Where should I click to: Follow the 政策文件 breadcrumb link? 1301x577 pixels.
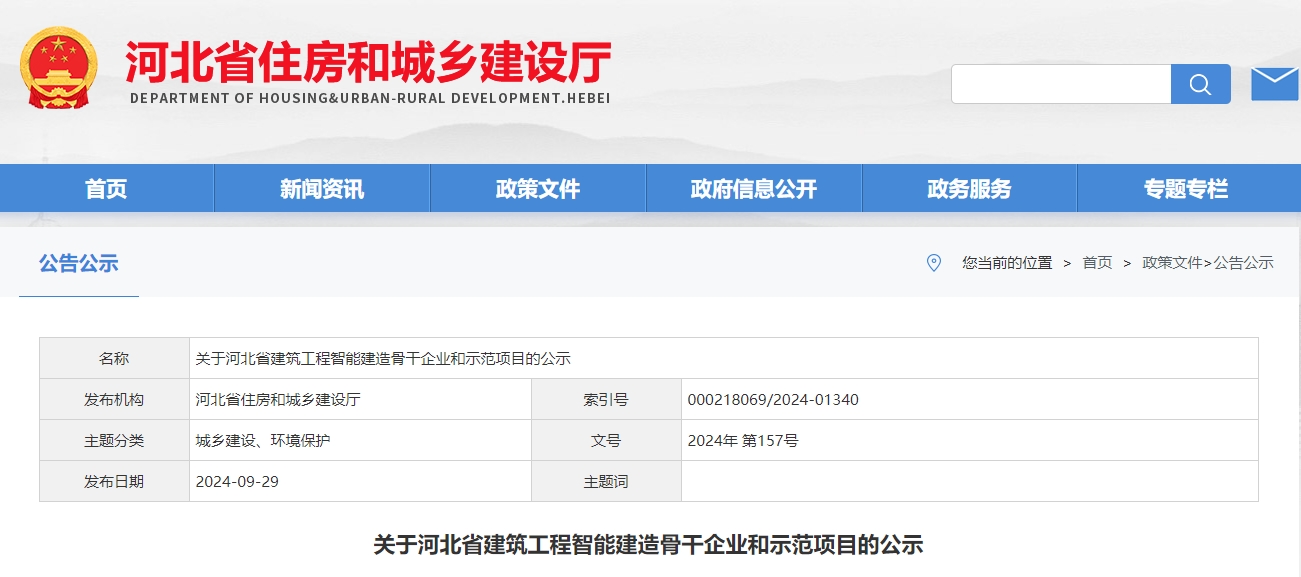[1172, 262]
